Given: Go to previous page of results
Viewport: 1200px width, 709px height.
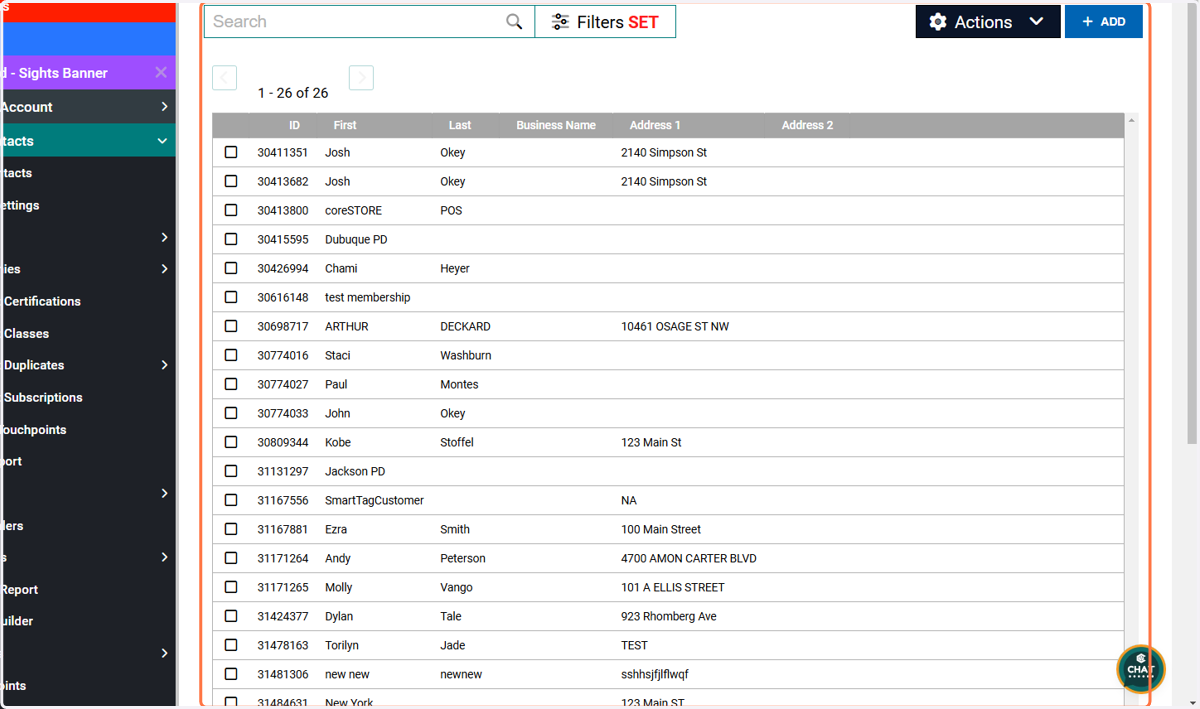Looking at the screenshot, I should tap(225, 78).
